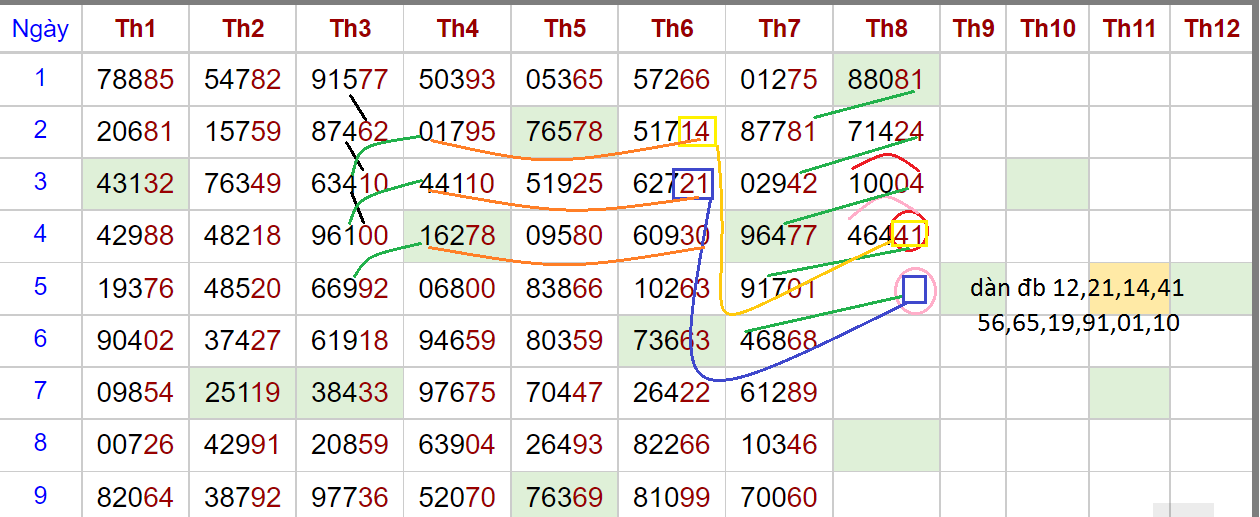Select the Th5 column header

[x=565, y=29]
